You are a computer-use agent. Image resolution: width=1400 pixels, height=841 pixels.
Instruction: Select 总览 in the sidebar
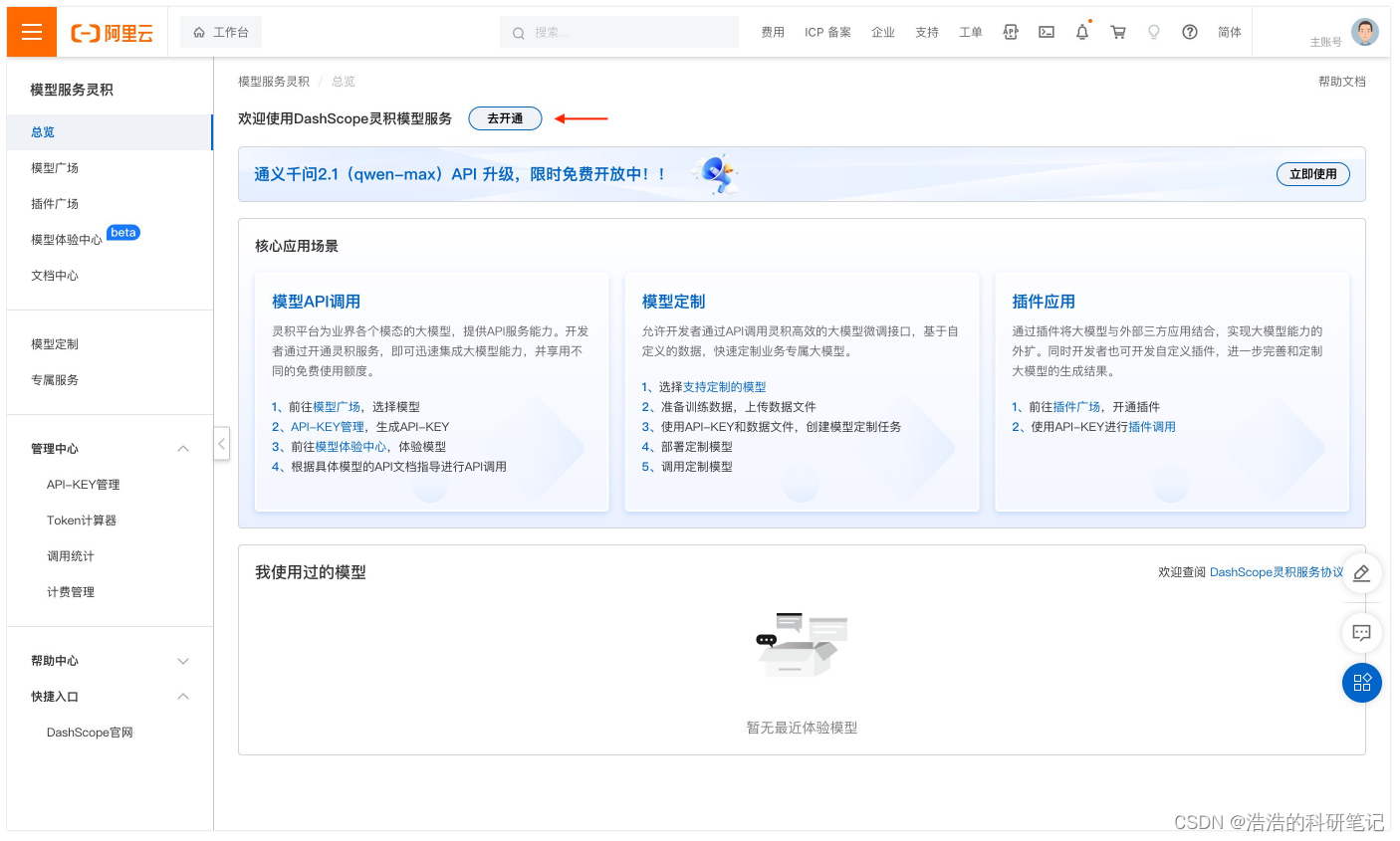tap(110, 132)
